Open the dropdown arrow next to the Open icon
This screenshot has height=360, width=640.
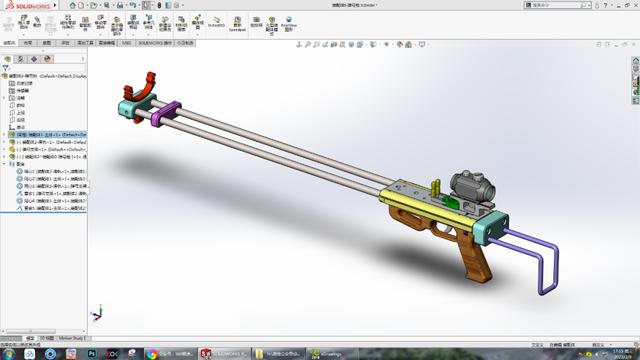(x=100, y=5)
